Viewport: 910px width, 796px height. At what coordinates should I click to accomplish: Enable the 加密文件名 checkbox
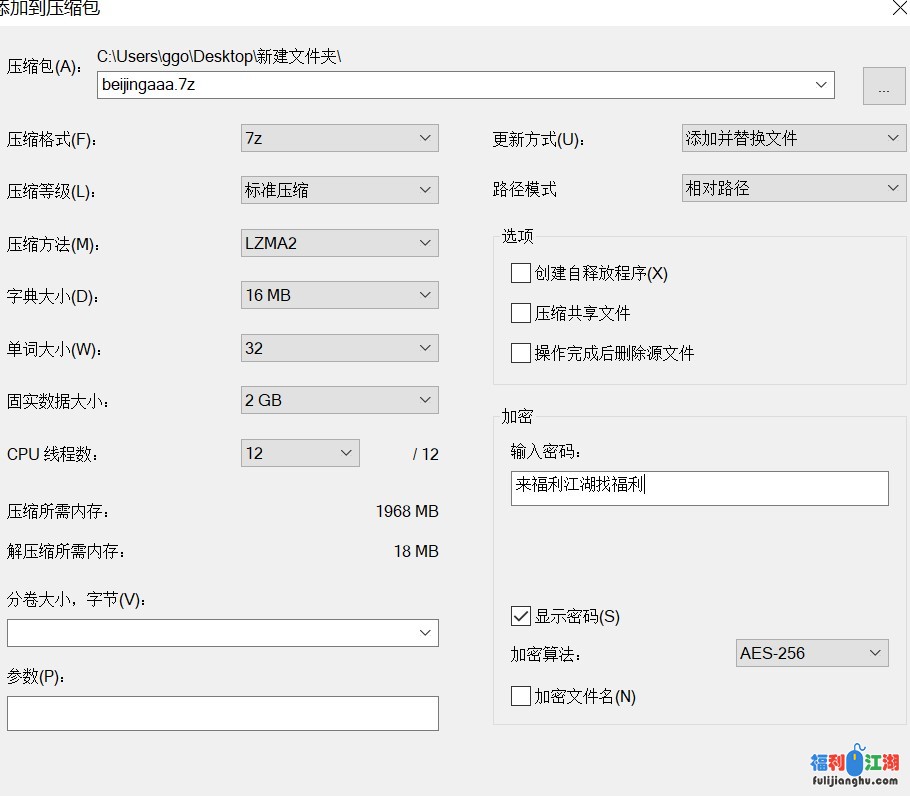click(521, 696)
